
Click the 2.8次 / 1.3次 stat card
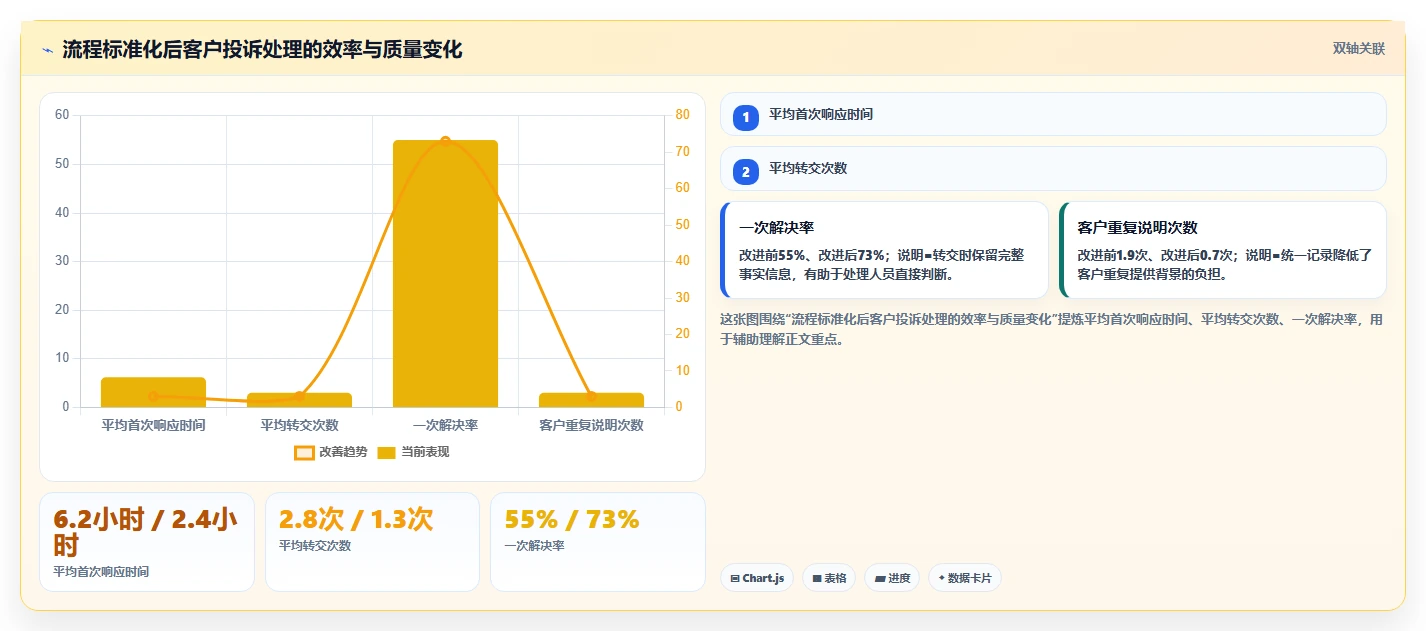tap(372, 542)
